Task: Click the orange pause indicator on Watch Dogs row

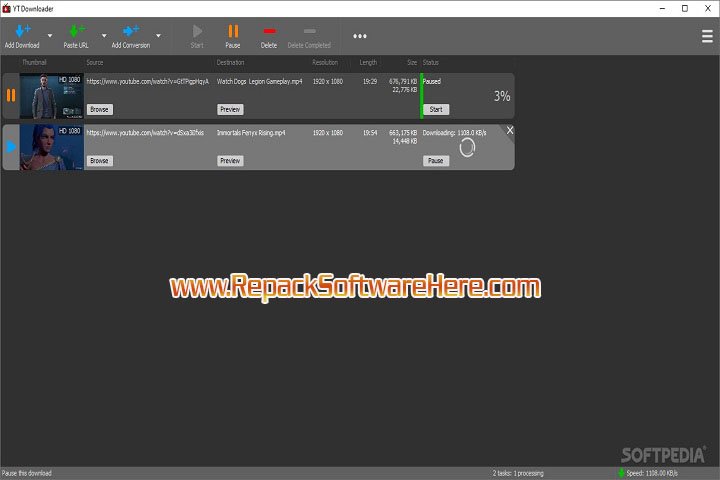Action: point(11,96)
